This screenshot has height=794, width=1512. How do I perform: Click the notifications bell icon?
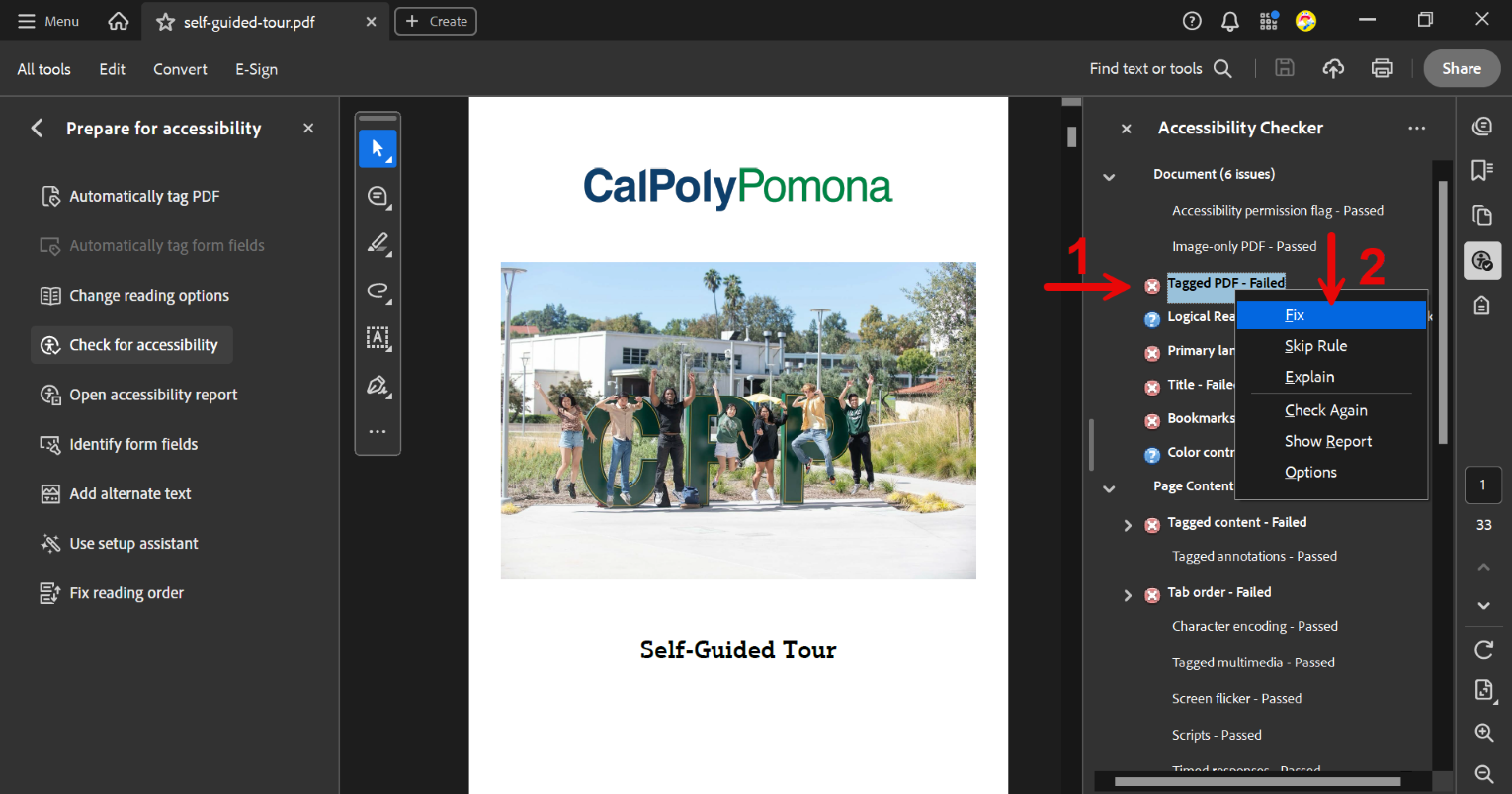point(1230,21)
